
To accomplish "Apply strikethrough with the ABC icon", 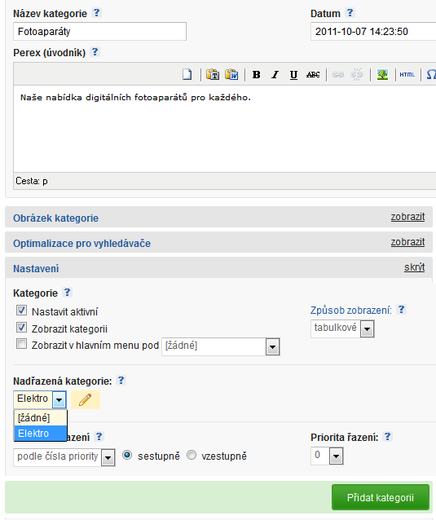I will coord(313,75).
